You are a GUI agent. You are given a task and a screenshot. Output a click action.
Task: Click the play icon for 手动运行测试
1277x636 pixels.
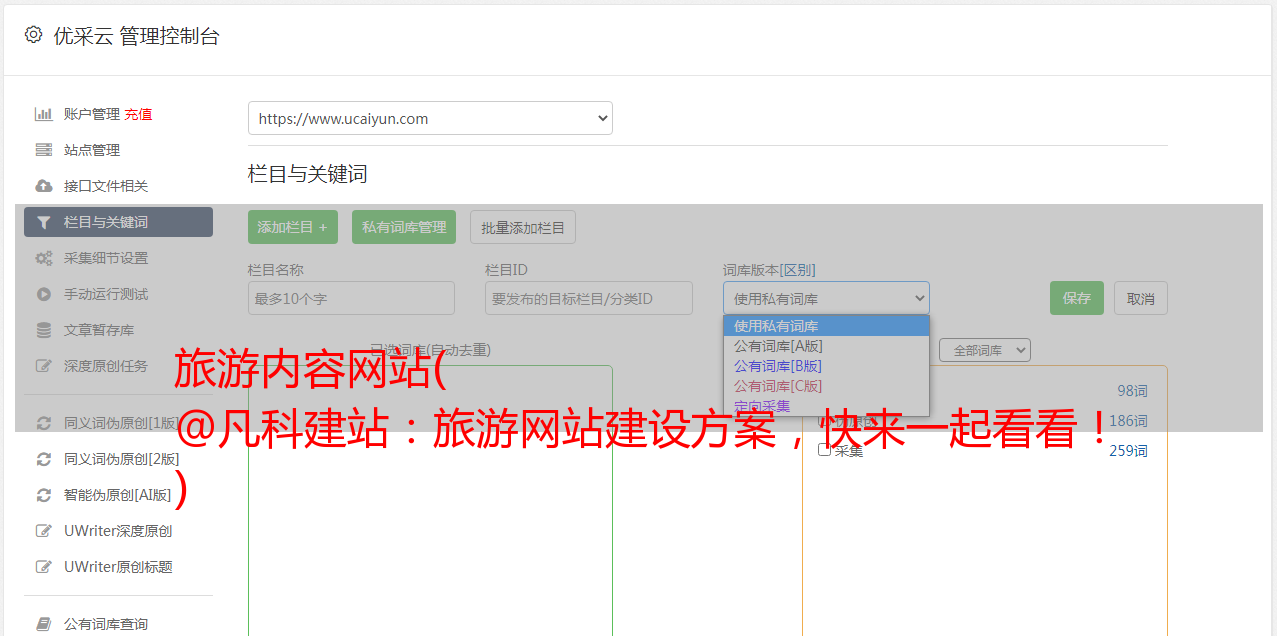pos(44,294)
